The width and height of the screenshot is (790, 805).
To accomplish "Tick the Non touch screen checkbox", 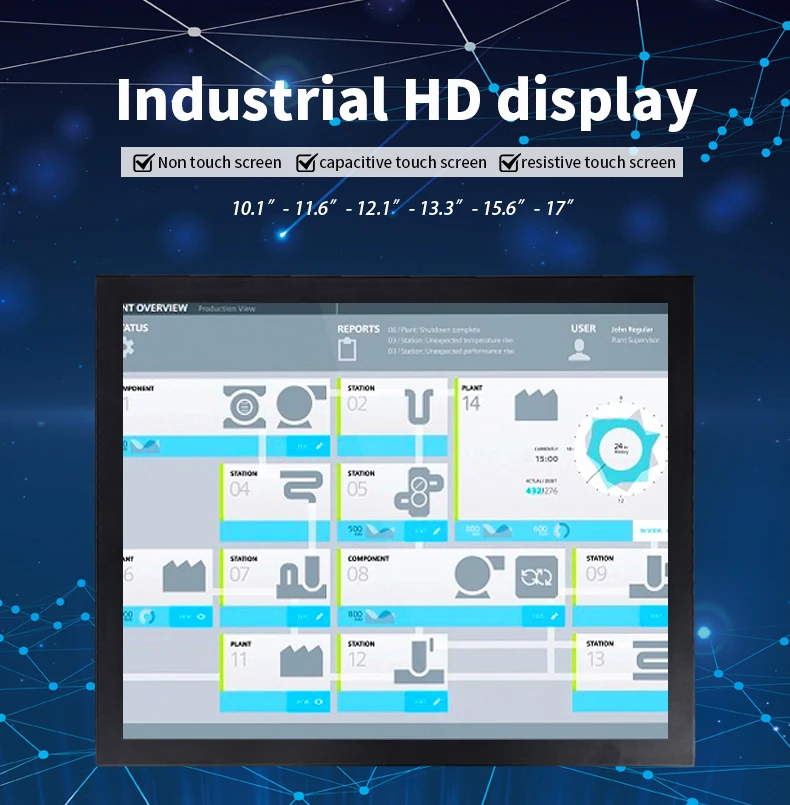I will click(x=143, y=163).
